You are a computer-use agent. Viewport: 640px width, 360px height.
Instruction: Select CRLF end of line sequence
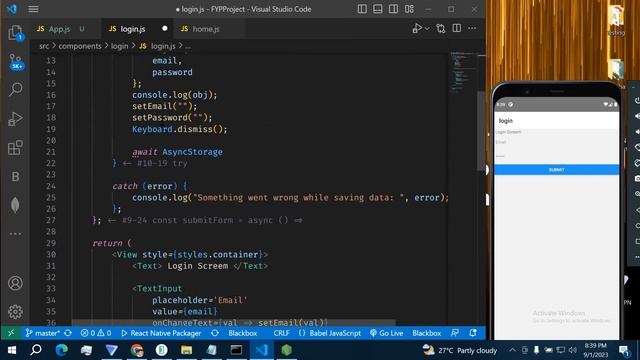click(281, 333)
